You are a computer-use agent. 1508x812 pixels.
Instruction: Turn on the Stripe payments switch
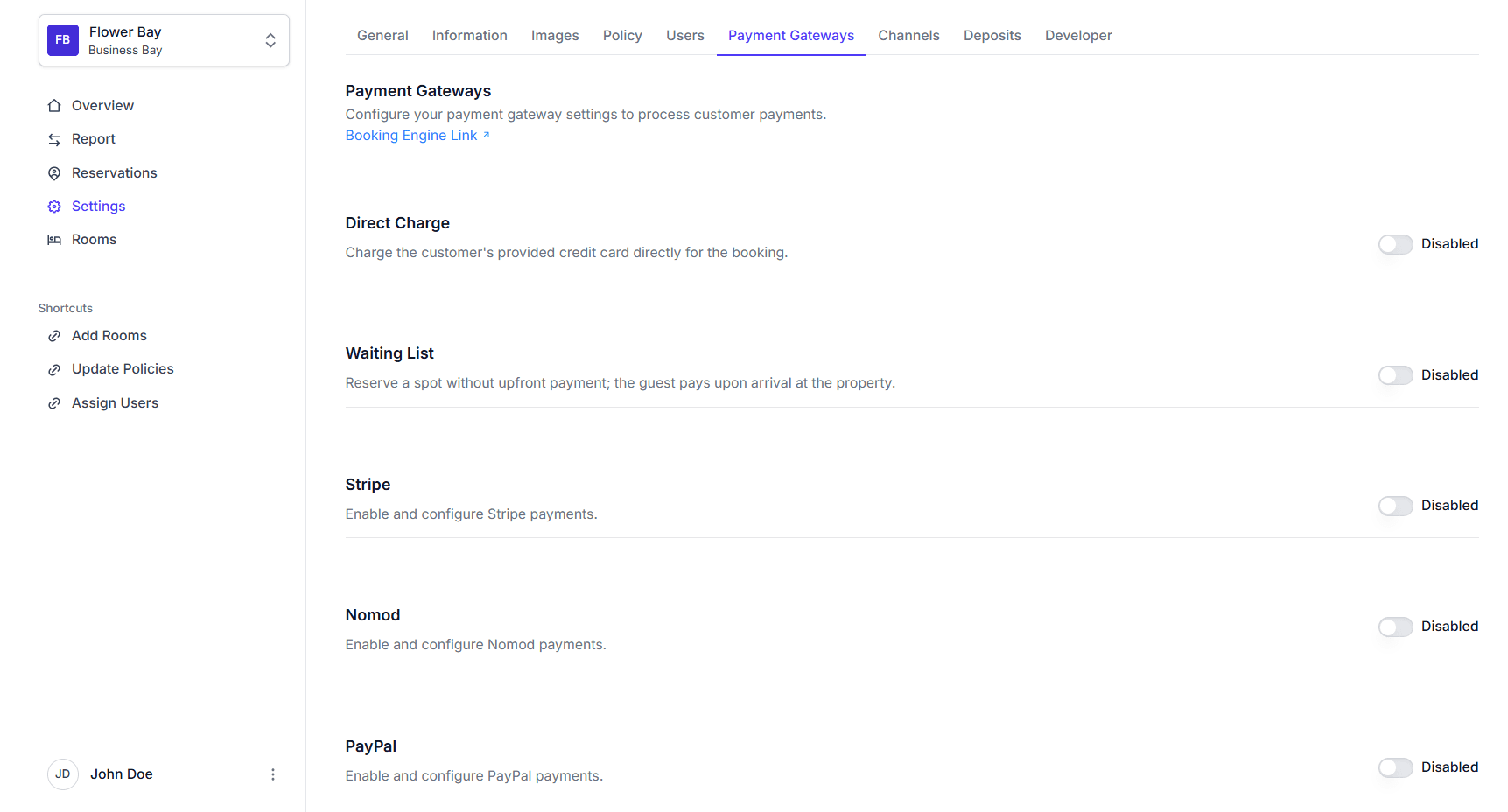[1395, 506]
